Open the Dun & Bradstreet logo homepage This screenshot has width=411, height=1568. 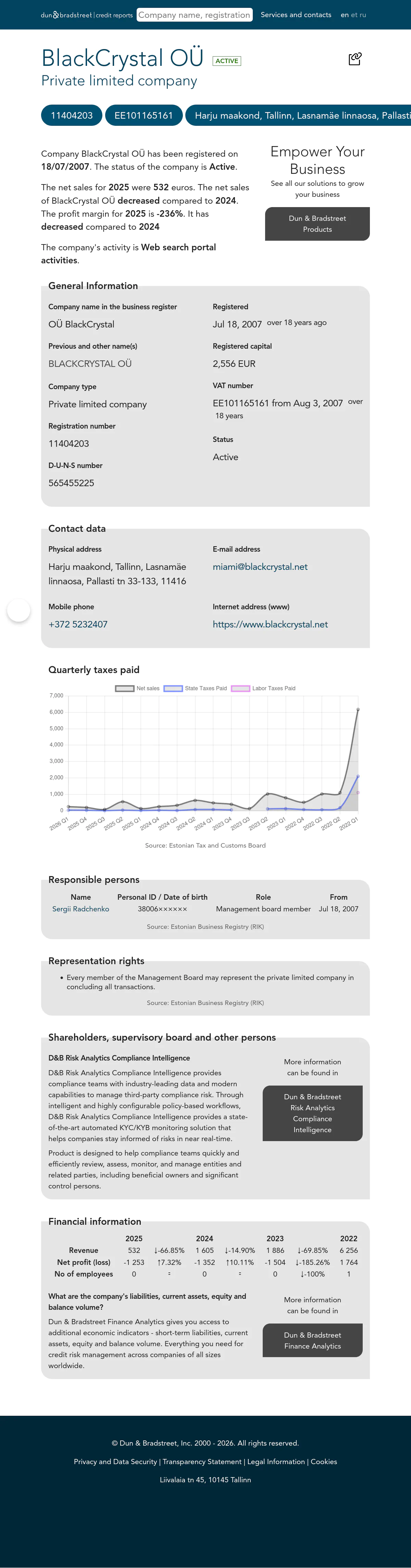point(86,15)
